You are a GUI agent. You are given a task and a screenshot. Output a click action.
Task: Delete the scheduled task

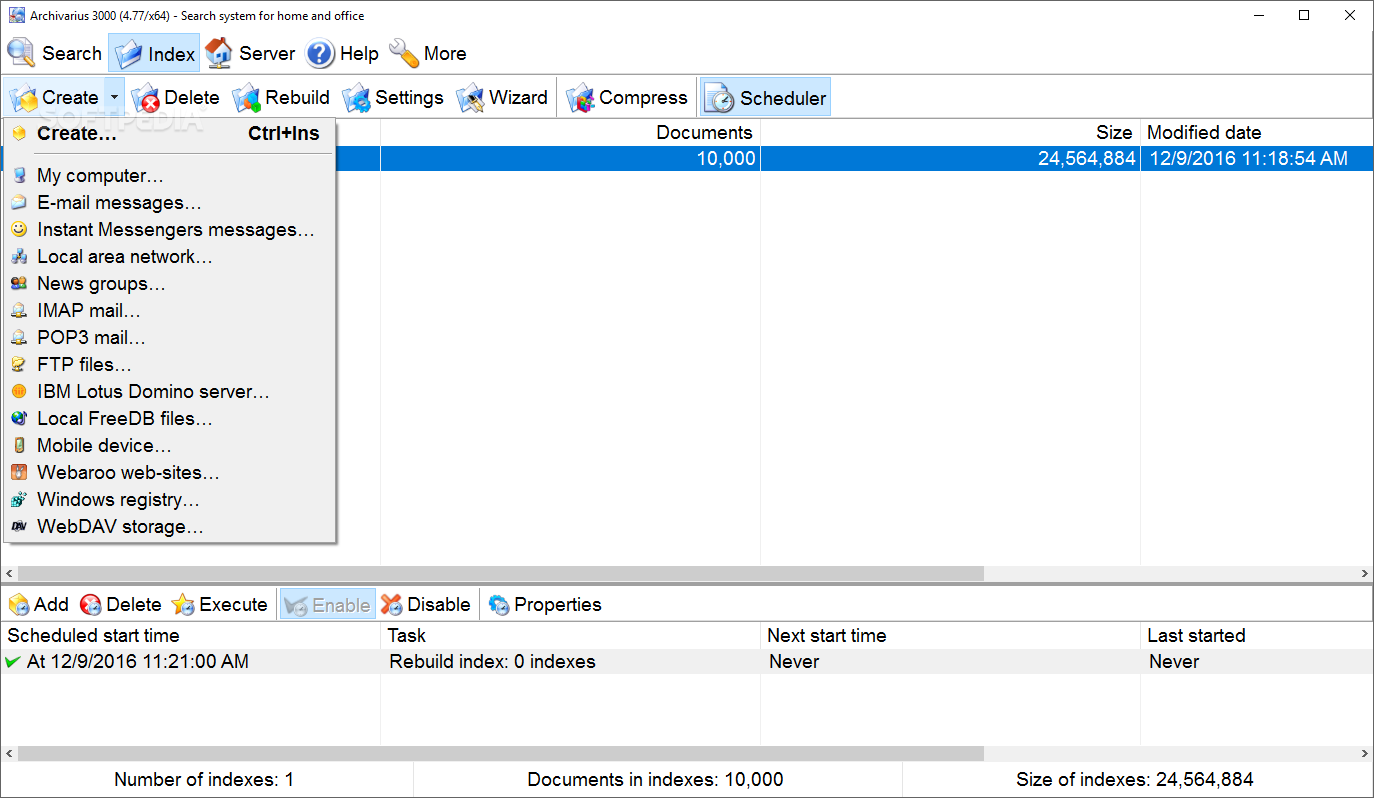point(121,605)
